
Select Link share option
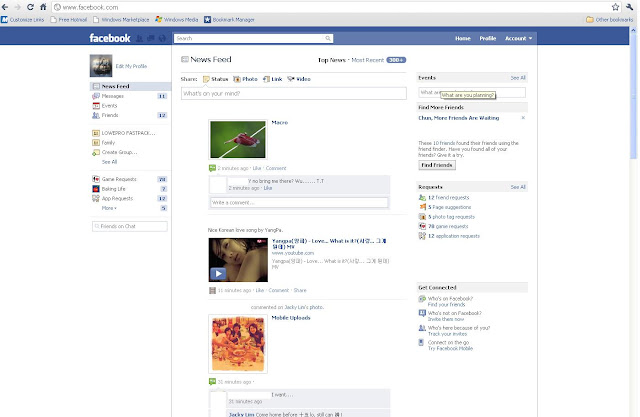[273, 79]
